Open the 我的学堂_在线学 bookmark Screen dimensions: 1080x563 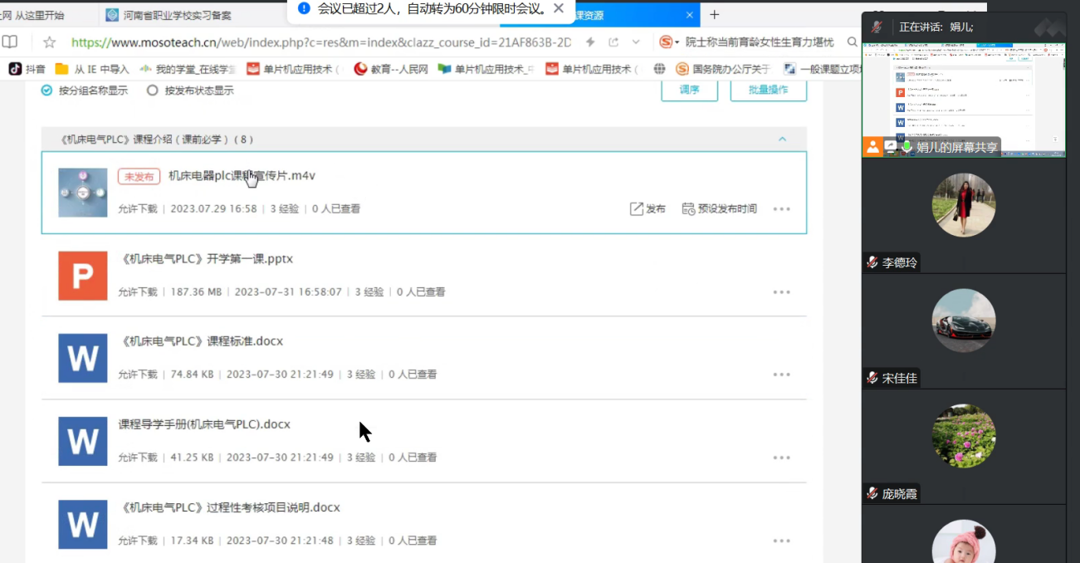pos(187,69)
